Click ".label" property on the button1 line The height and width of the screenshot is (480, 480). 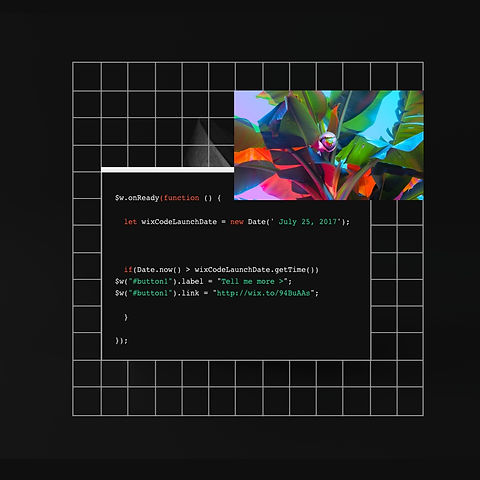190,281
